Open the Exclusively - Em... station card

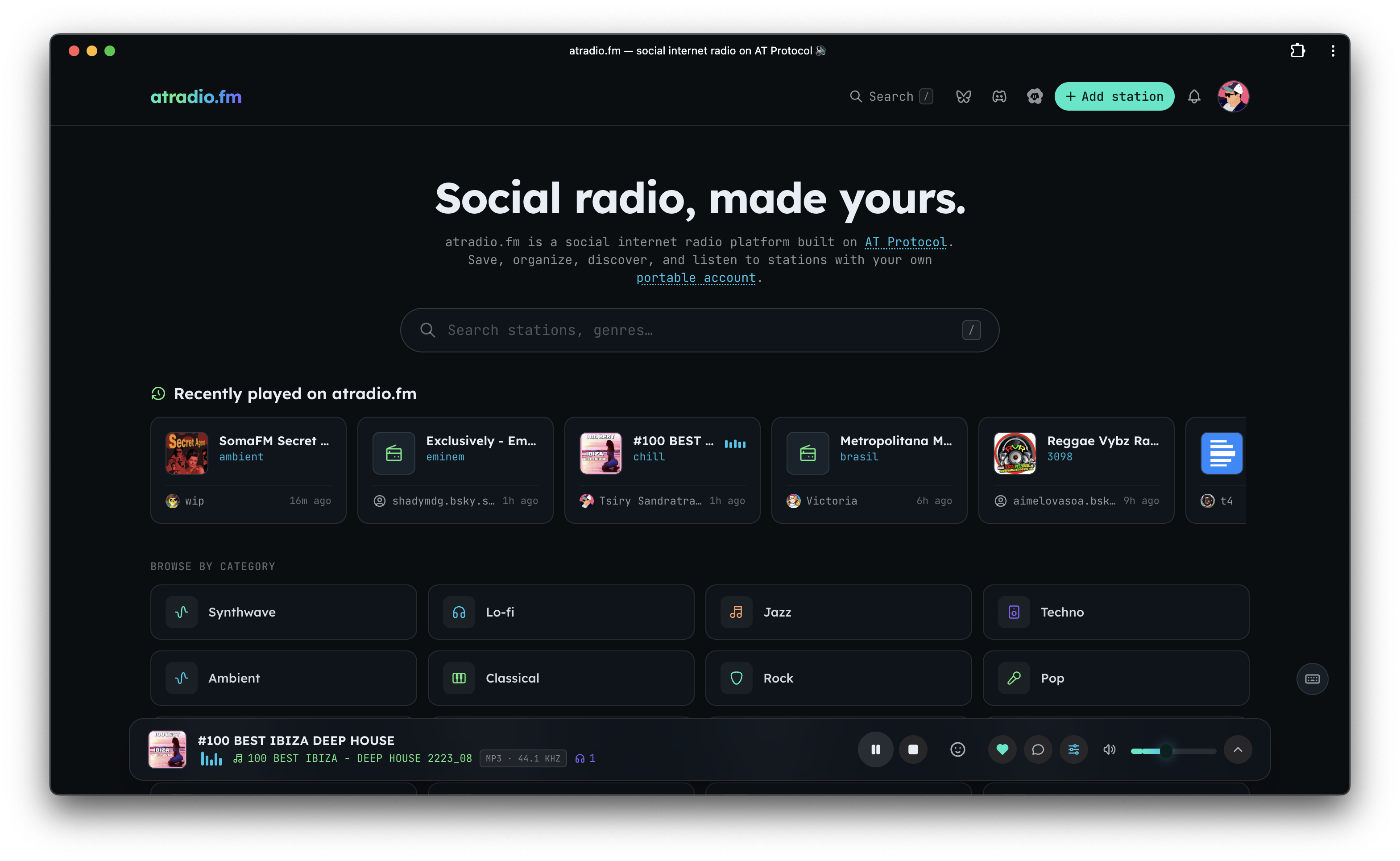pyautogui.click(x=456, y=470)
